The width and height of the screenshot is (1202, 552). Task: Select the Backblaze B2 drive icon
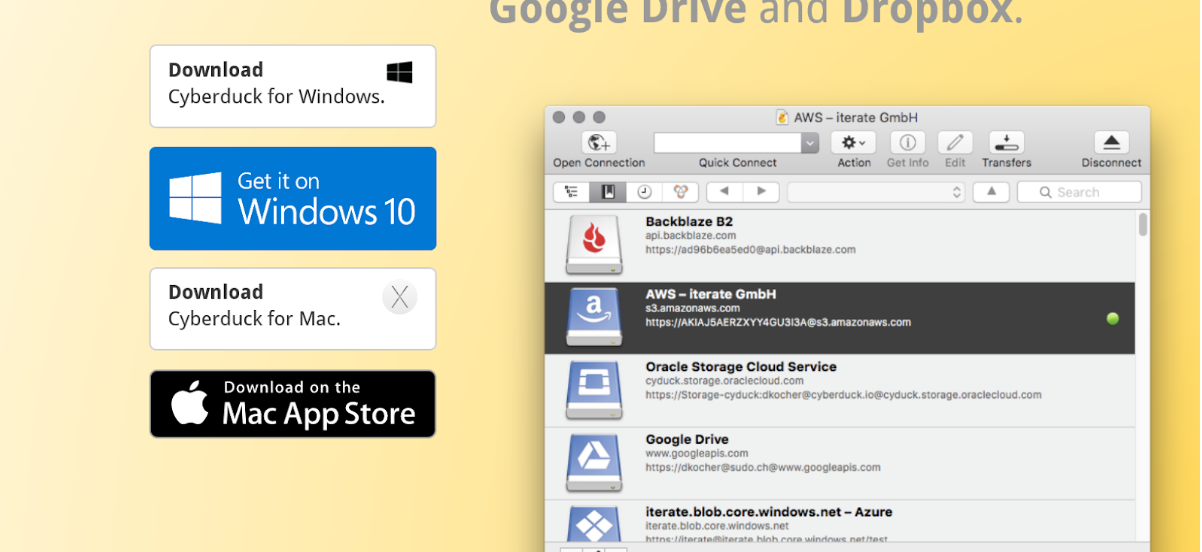[x=593, y=245]
